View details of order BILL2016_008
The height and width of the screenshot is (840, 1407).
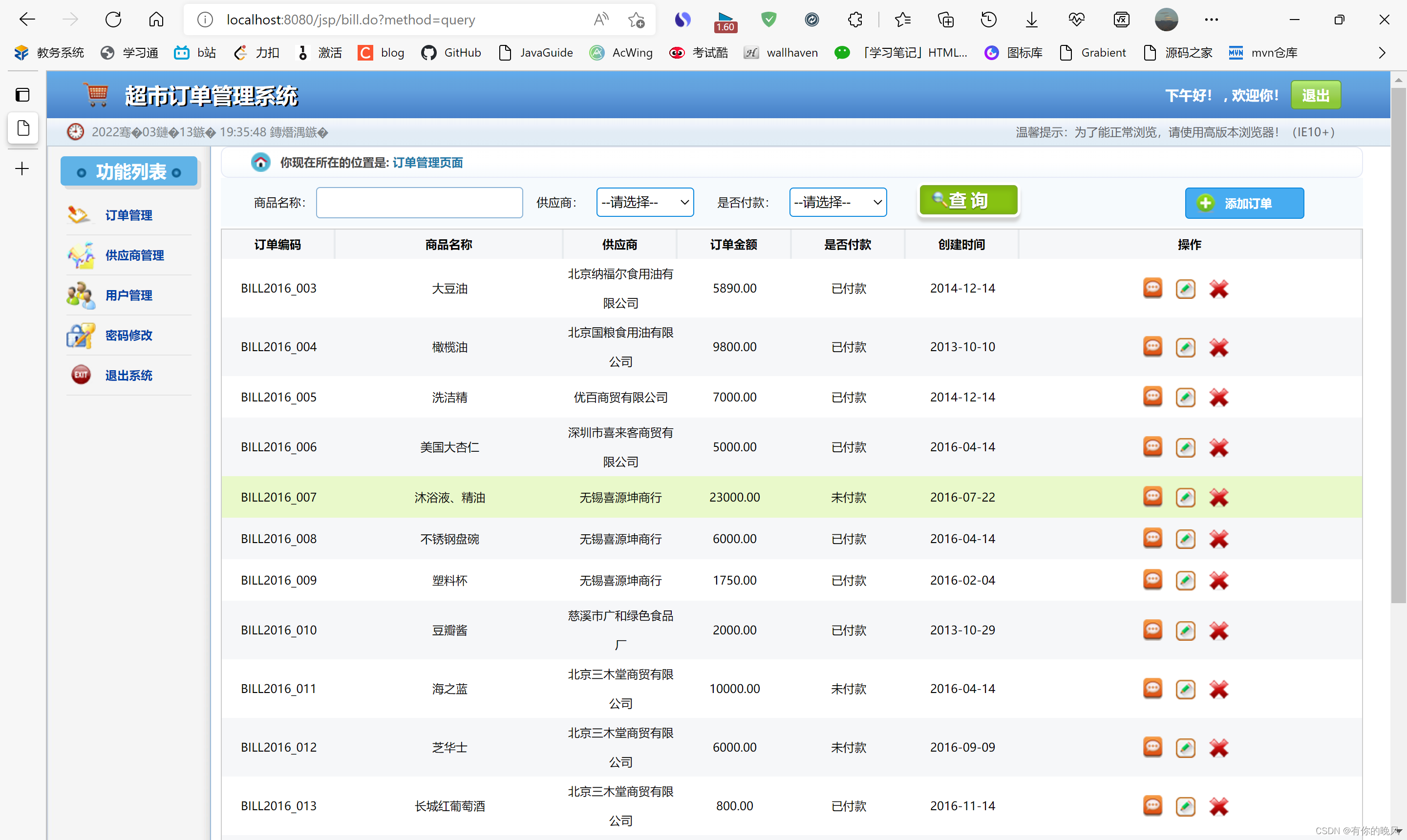pyautogui.click(x=1152, y=538)
